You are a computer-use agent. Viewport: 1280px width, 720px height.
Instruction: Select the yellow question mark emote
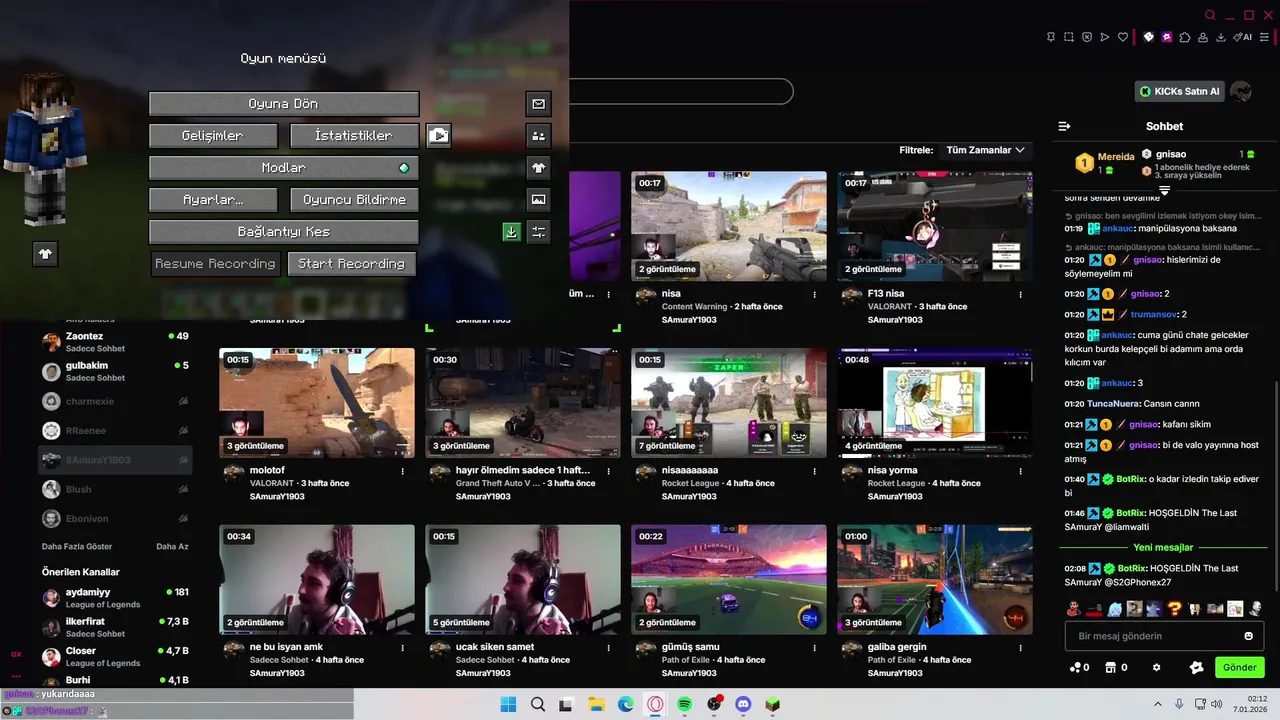1174,608
